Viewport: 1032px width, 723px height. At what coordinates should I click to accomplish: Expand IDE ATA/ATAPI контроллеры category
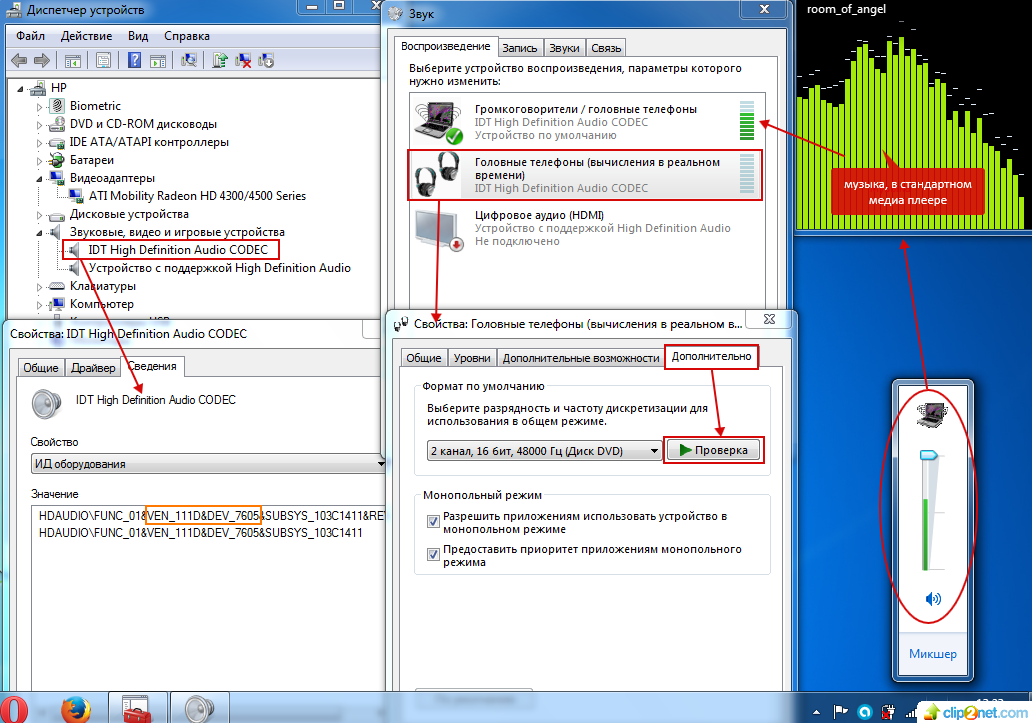tap(39, 143)
